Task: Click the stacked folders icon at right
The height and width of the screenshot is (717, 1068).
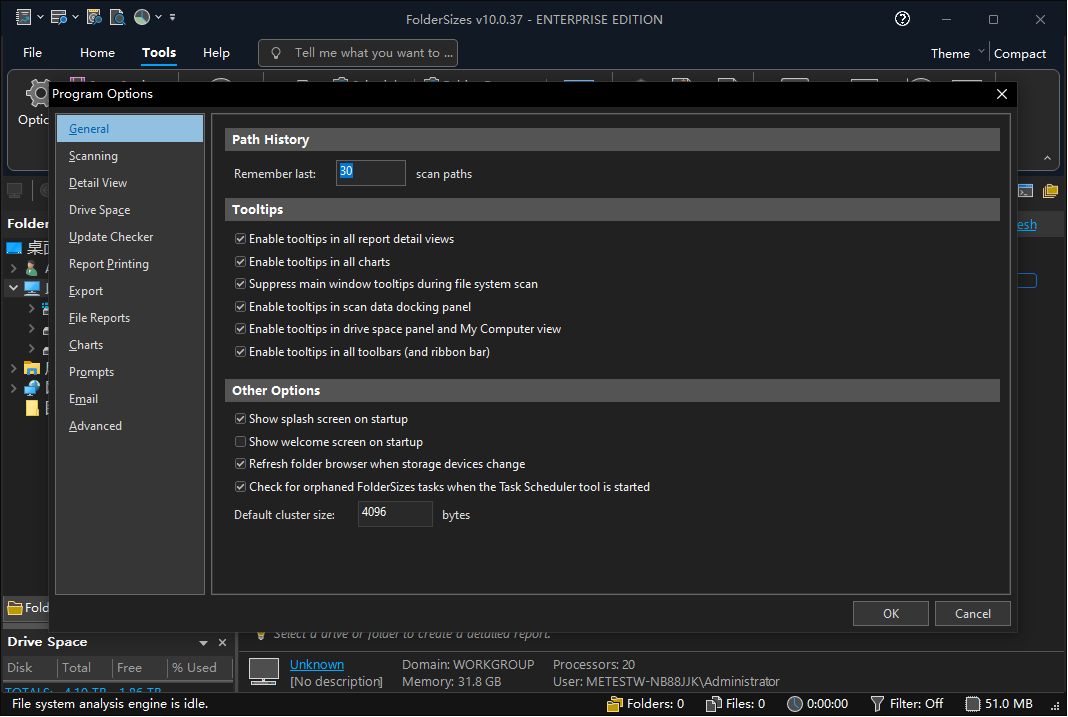Action: 1050,191
